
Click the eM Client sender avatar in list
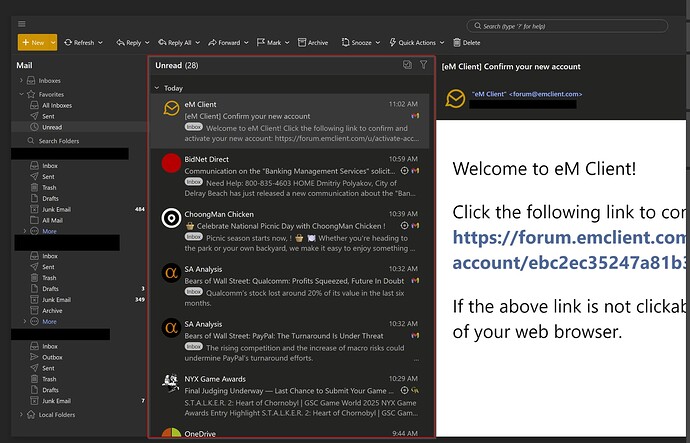[171, 108]
